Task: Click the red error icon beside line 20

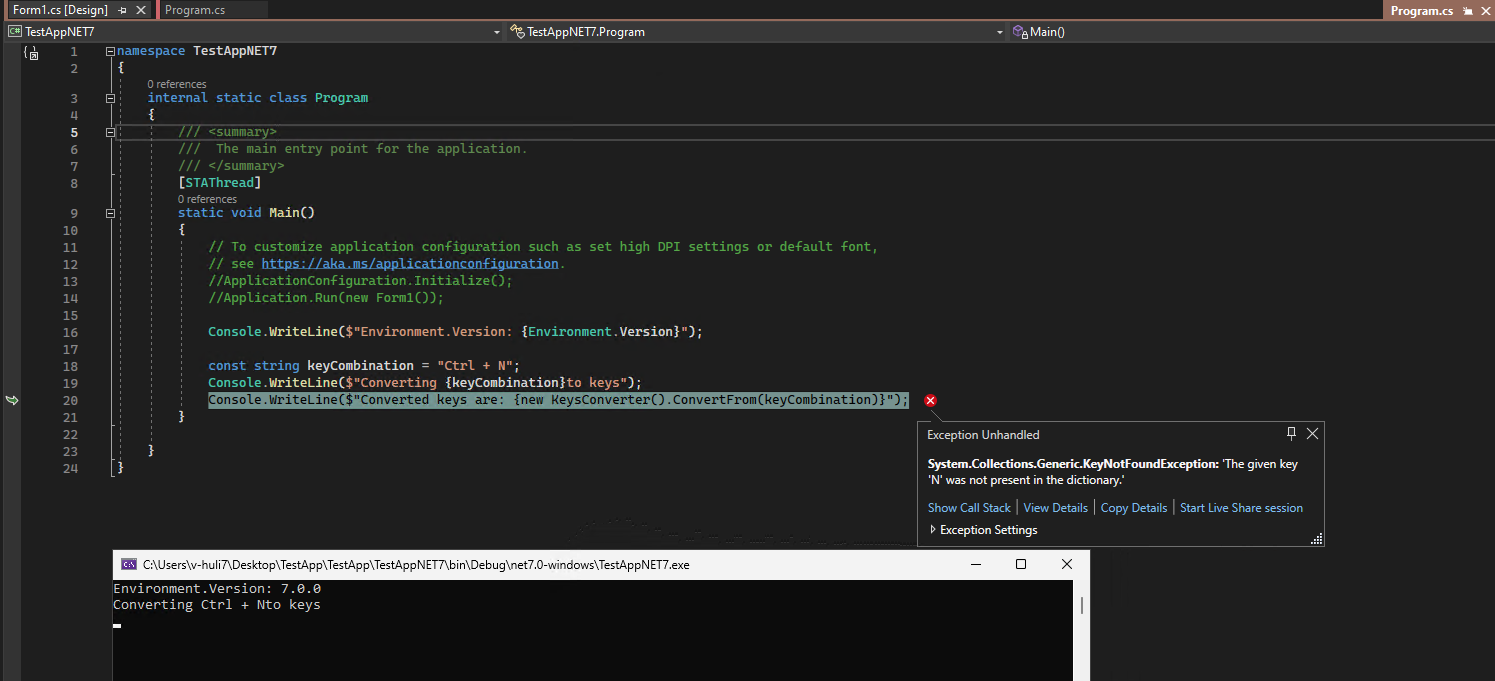Action: pyautogui.click(x=929, y=399)
